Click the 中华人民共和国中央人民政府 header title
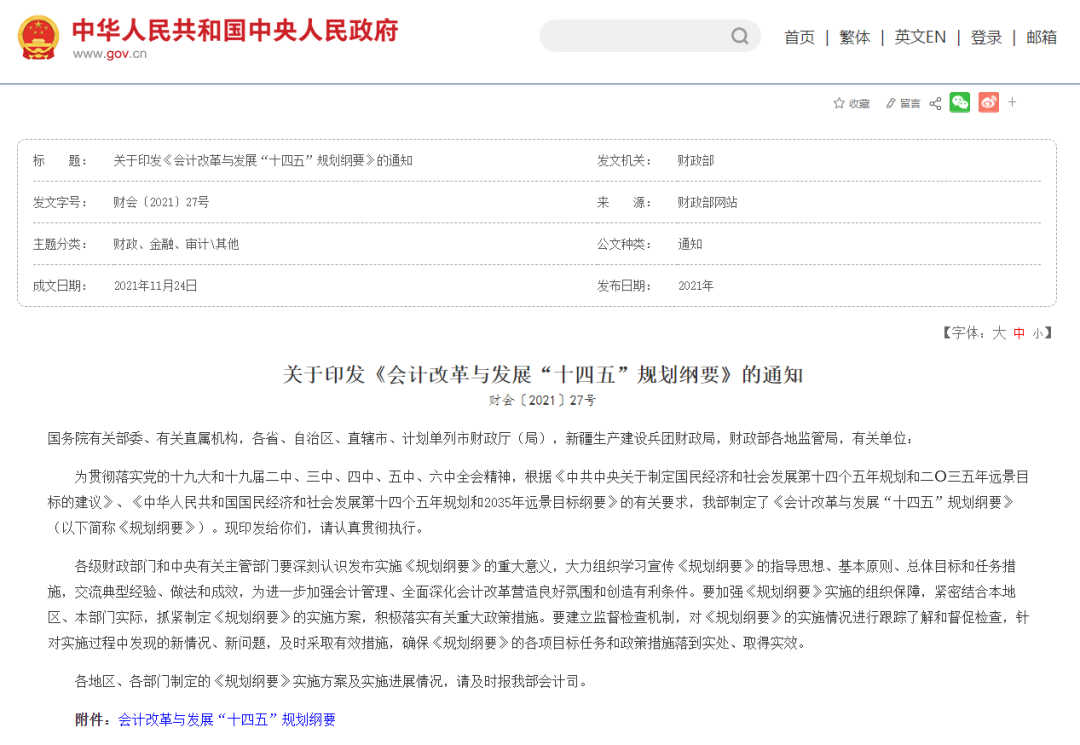This screenshot has height=745, width=1080. coord(236,31)
